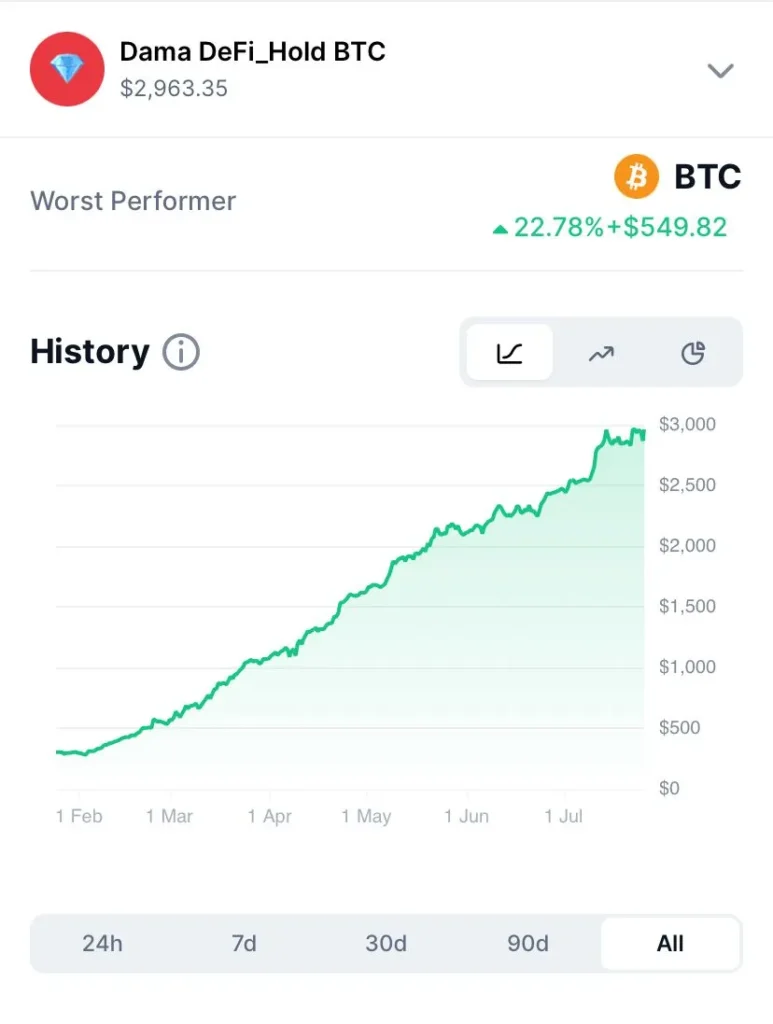The image size is (773, 1024).
Task: Click the Worst Performer label
Action: point(133,200)
